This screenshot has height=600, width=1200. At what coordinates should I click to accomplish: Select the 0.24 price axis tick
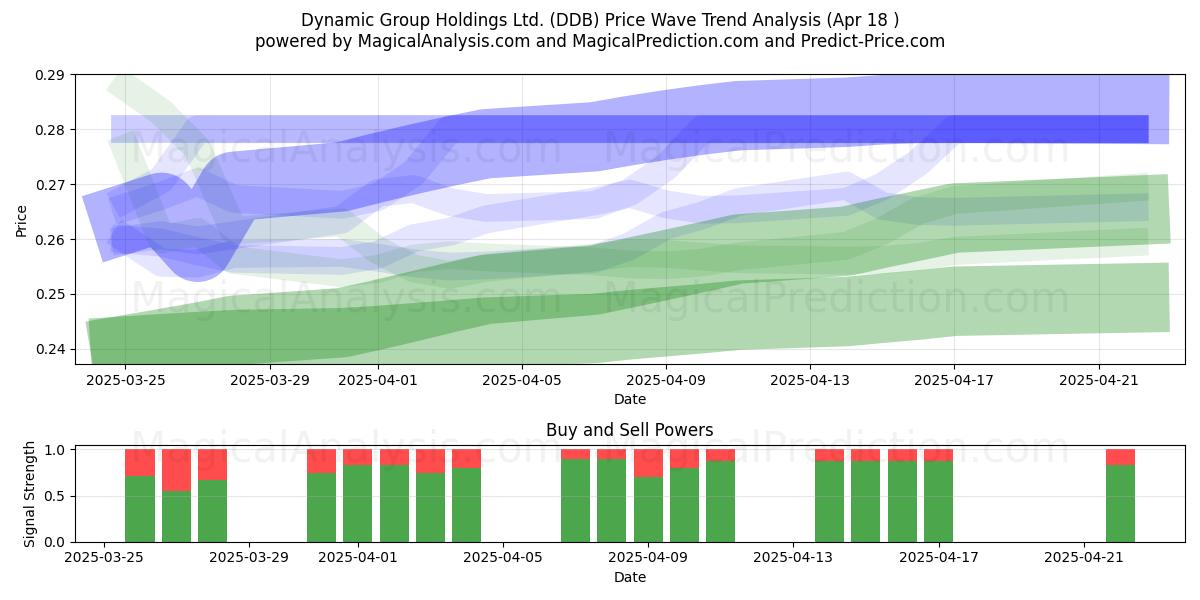[52, 349]
